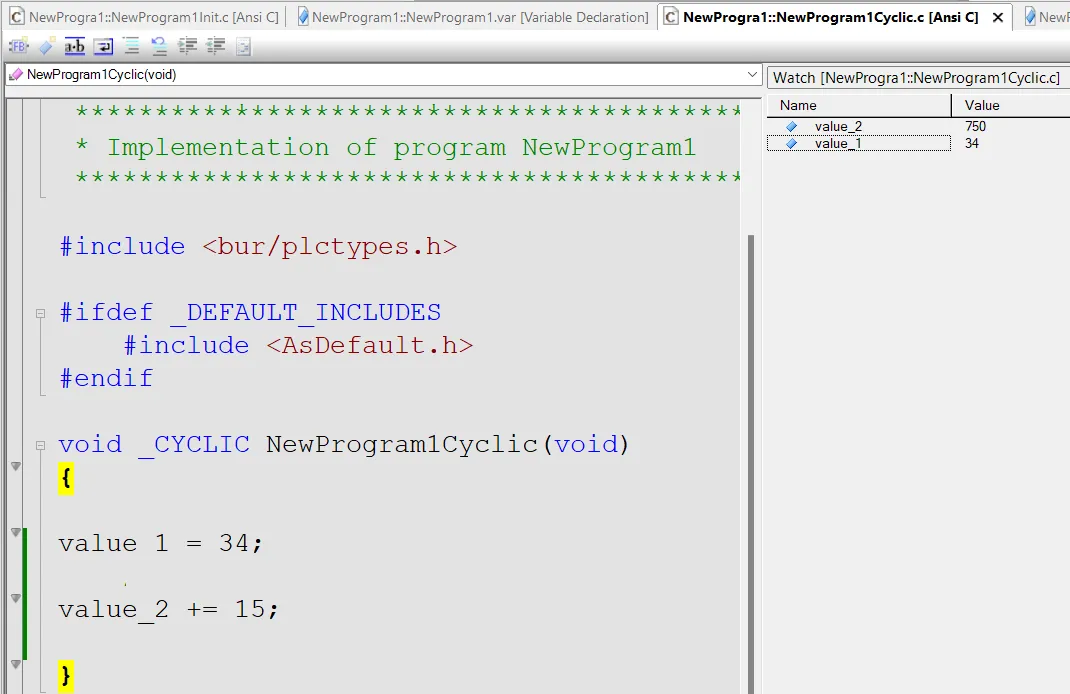Open the NewProgram1Cyclic(void) function dropdown

752,74
